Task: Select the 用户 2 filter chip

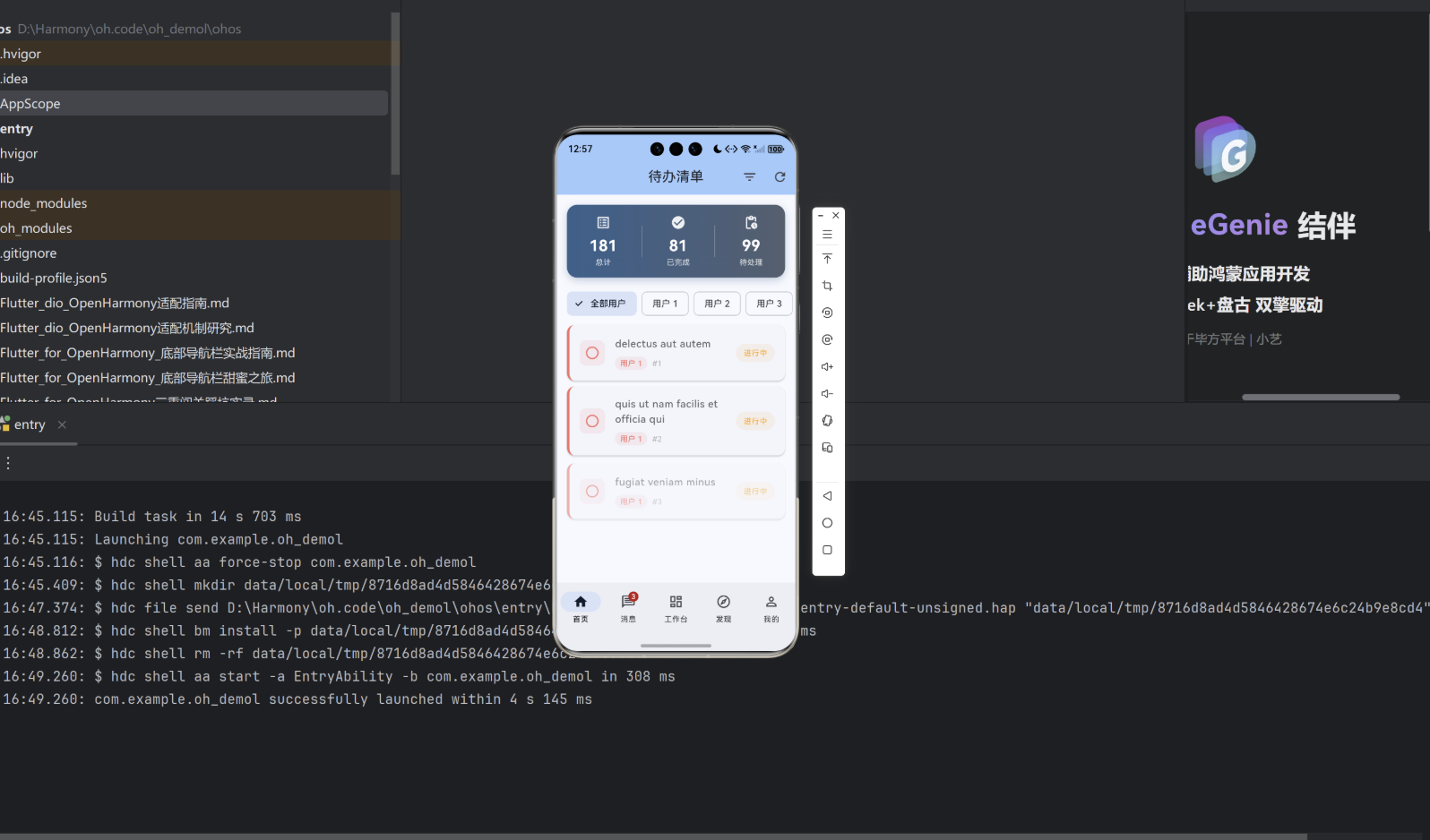Action: coord(717,304)
